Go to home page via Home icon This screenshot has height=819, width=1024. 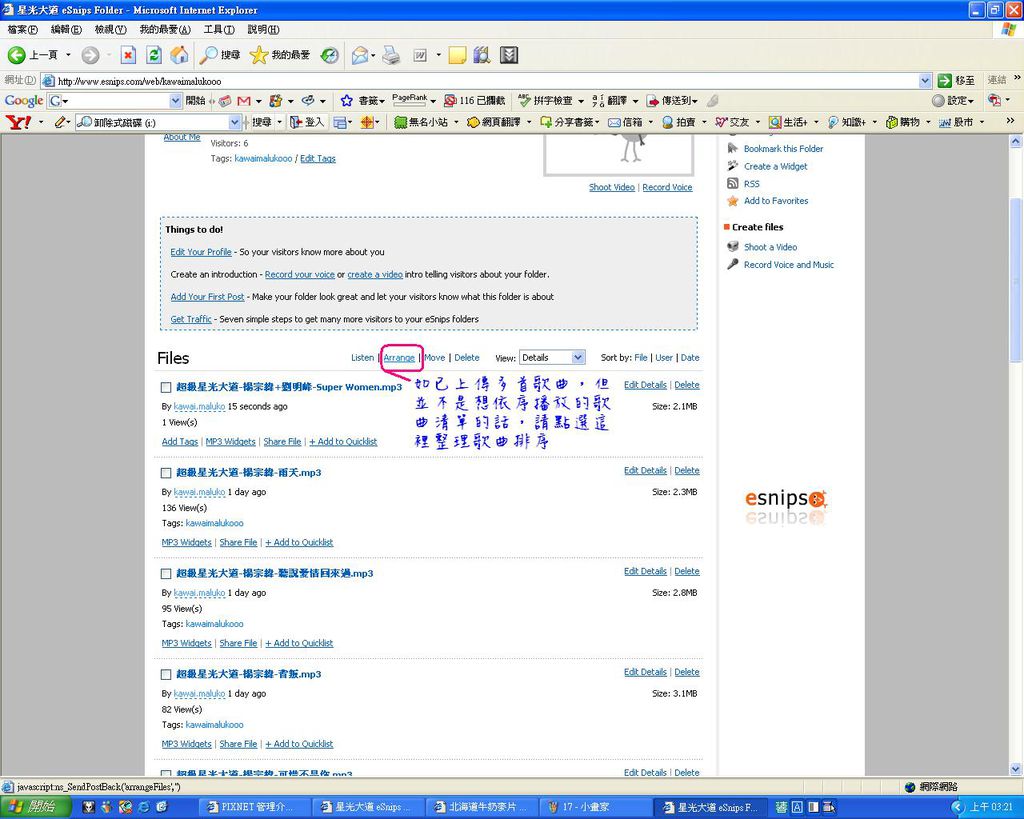(179, 56)
